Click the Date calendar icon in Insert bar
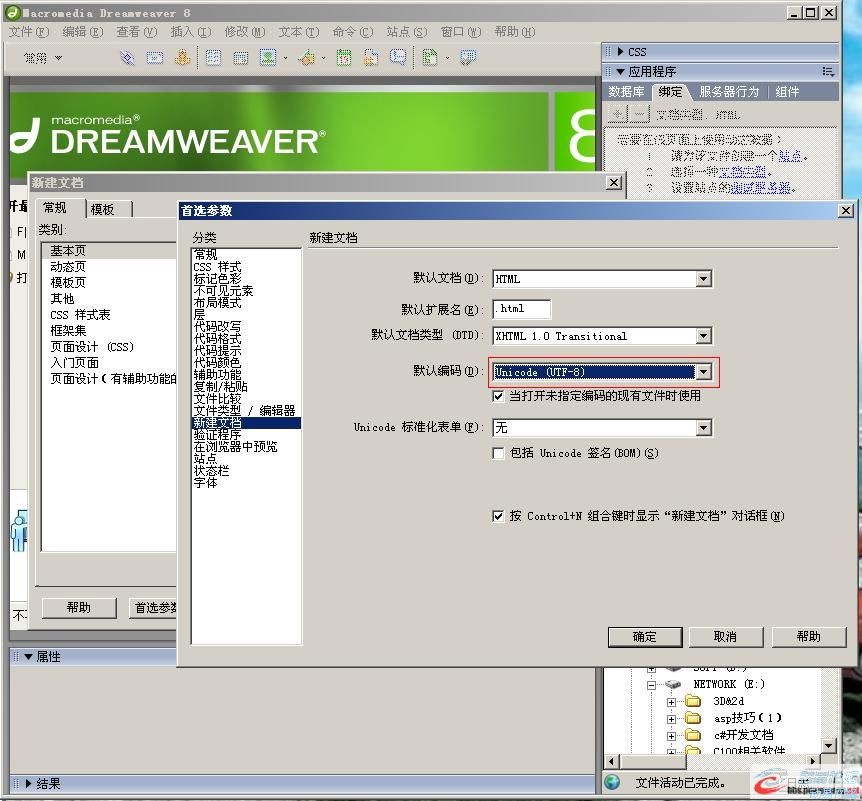 343,58
